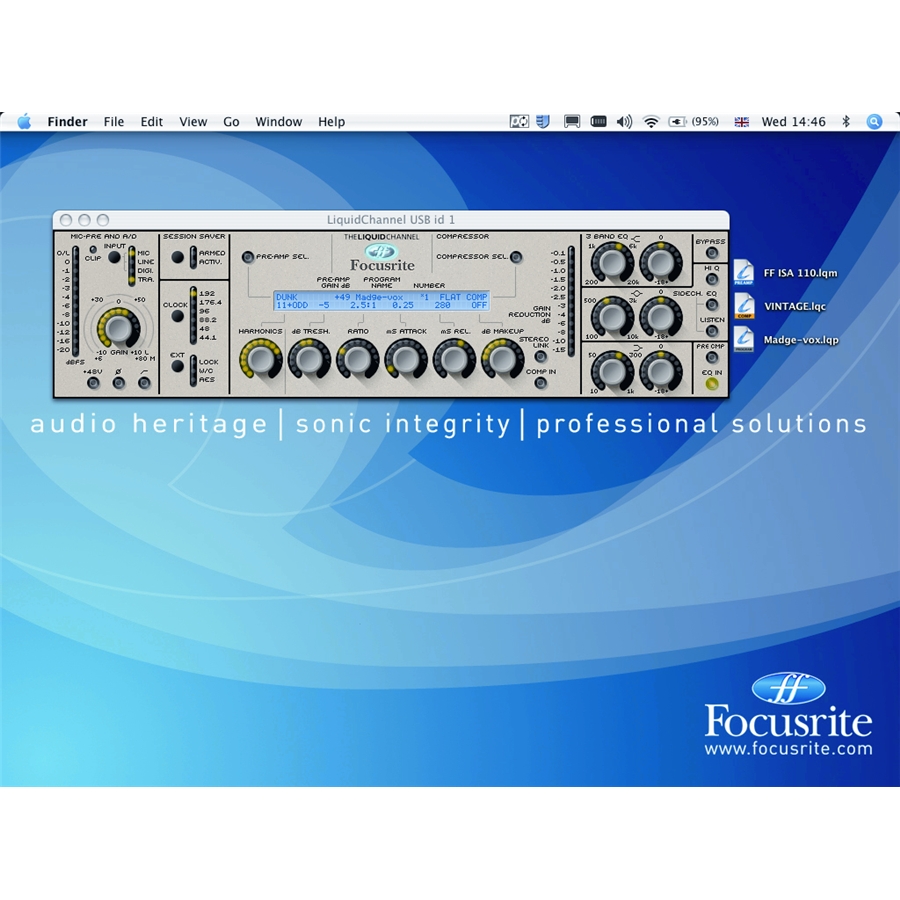Image resolution: width=900 pixels, height=900 pixels.
Task: Click the Harmonics knob
Action: point(261,359)
